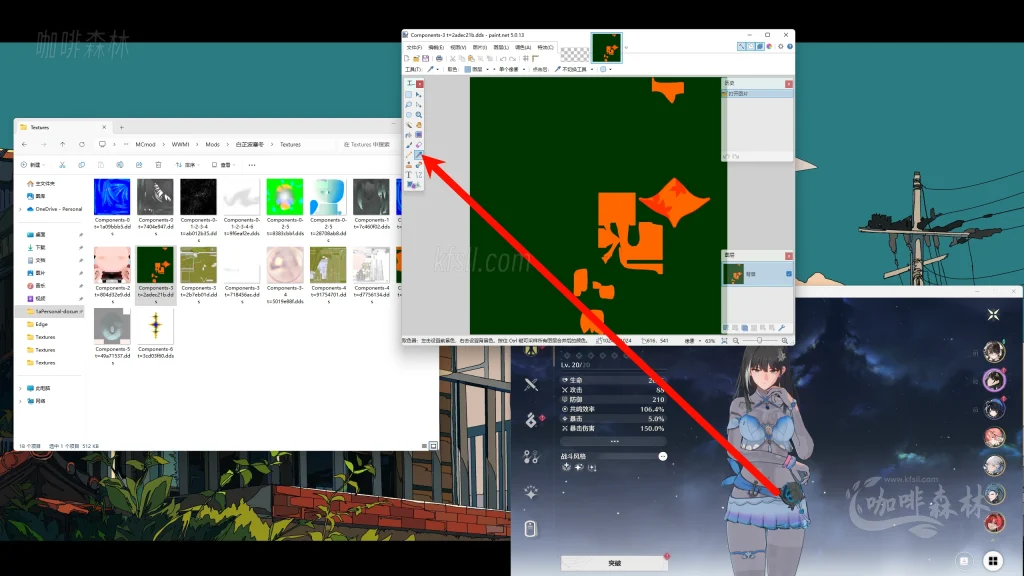Select the Gradient tool

click(x=419, y=135)
